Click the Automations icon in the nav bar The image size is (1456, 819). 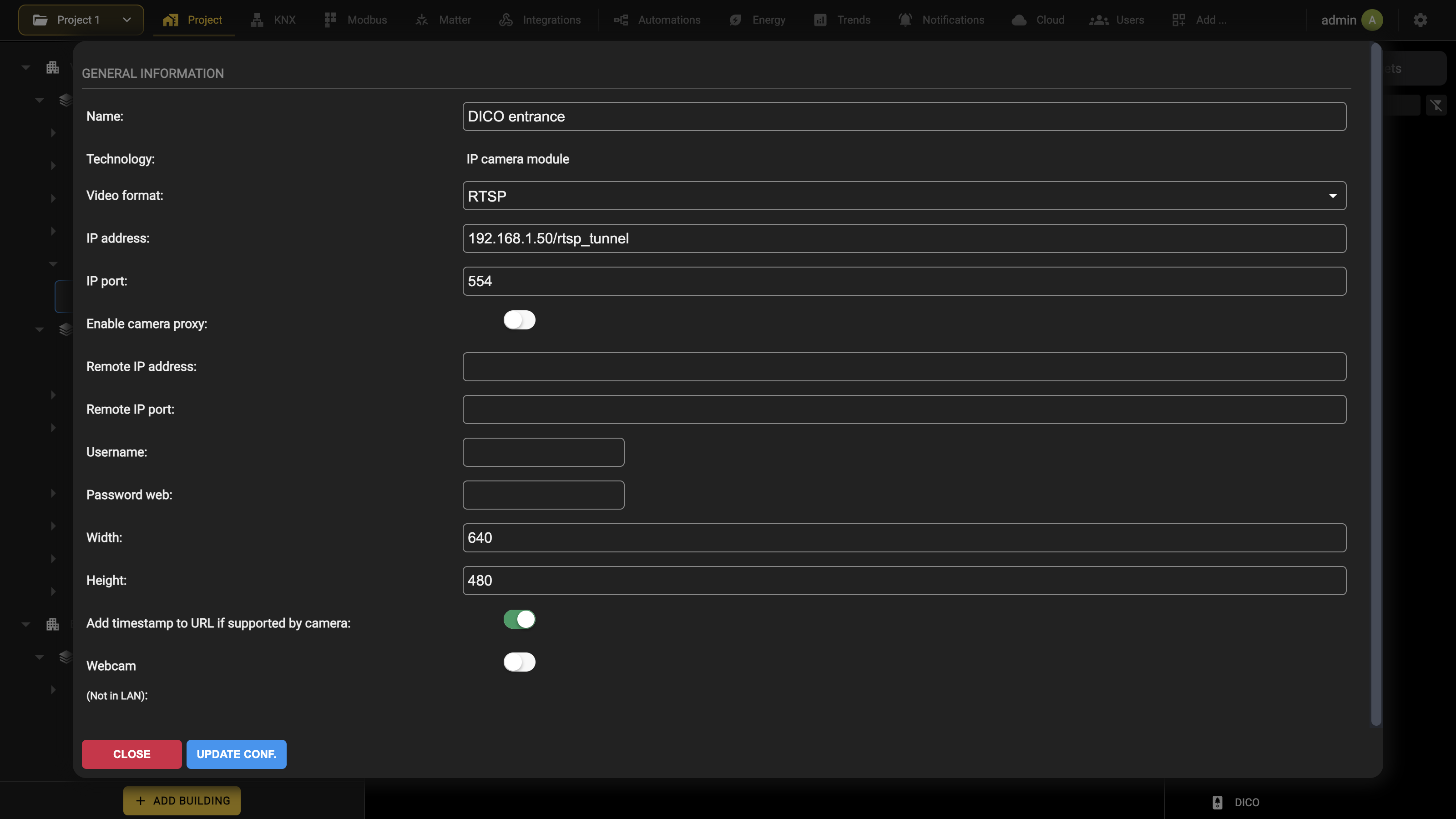click(621, 20)
